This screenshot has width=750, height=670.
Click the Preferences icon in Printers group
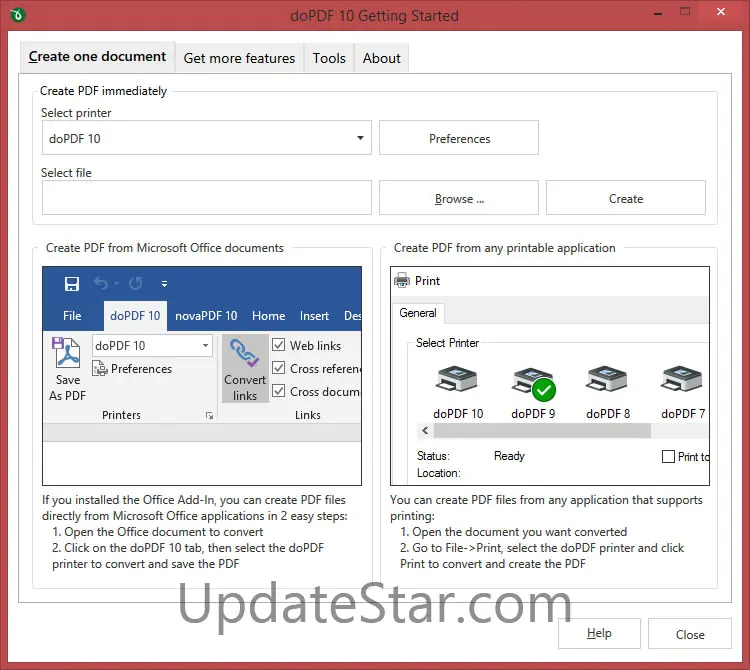(x=100, y=368)
